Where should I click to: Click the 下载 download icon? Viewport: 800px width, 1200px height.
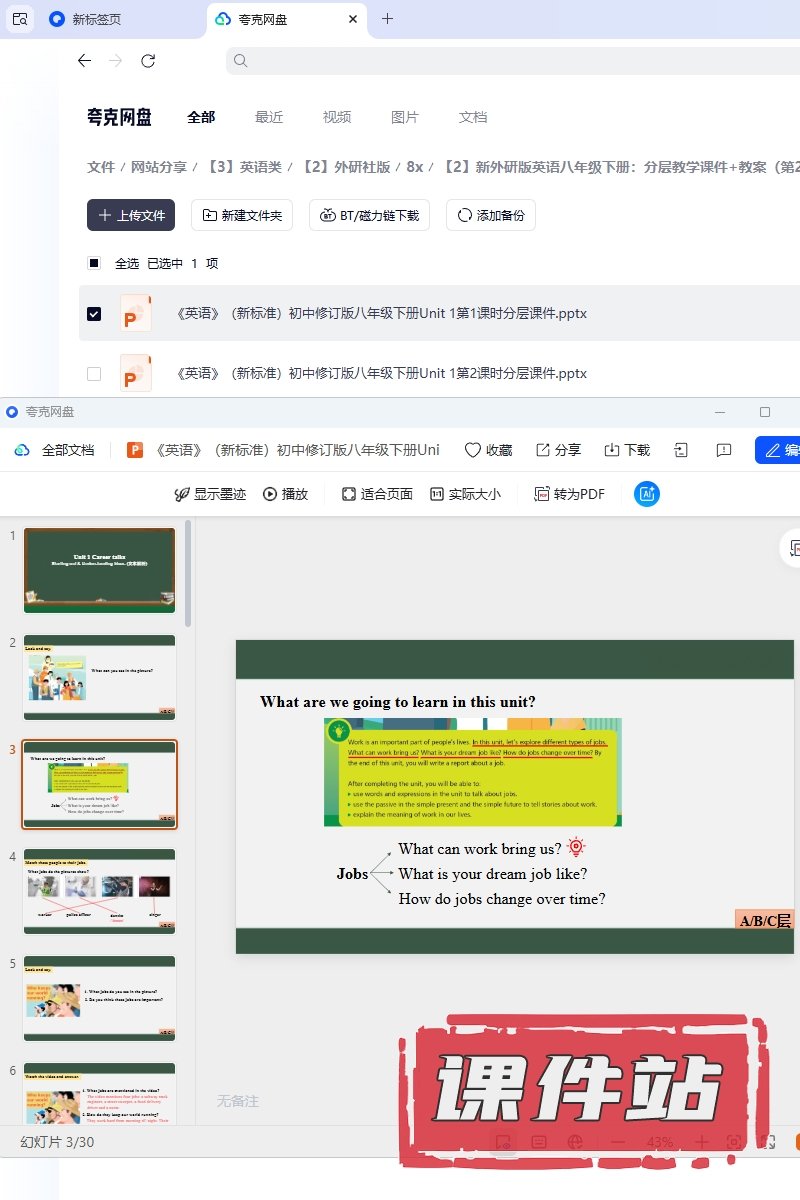[x=612, y=450]
